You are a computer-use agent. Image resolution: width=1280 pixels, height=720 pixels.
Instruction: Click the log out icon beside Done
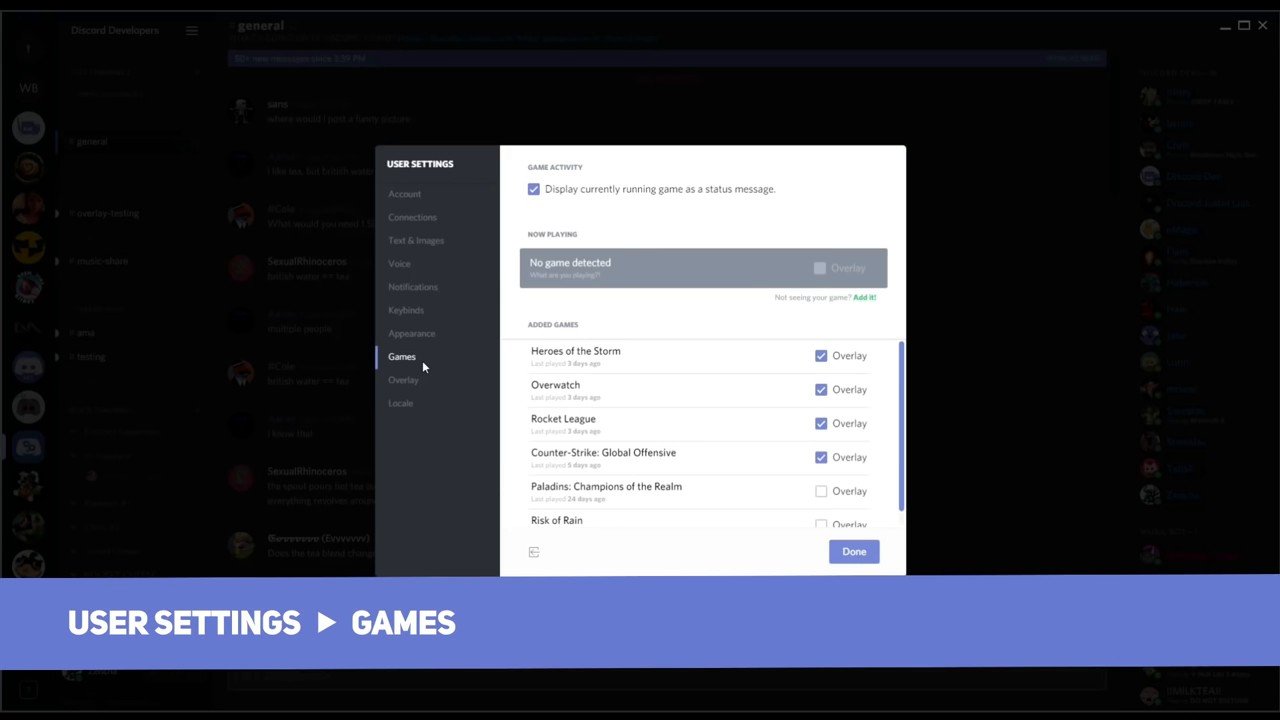click(534, 552)
